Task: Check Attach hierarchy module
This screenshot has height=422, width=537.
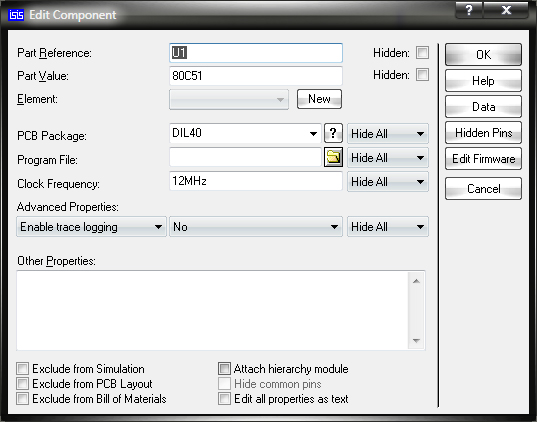Action: click(x=224, y=369)
